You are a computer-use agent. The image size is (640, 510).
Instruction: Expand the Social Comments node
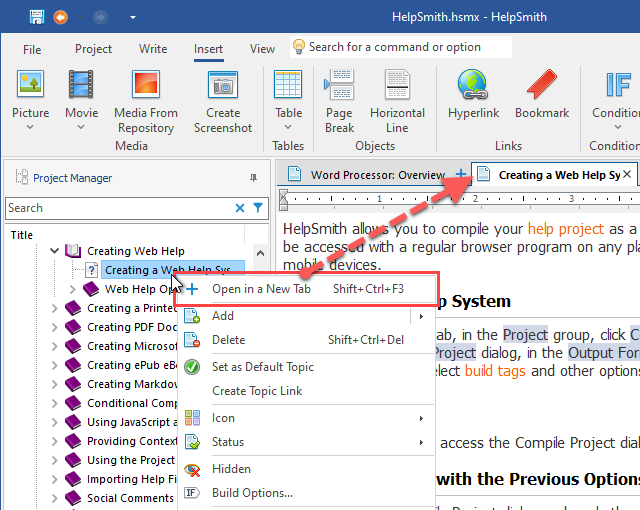(54, 498)
